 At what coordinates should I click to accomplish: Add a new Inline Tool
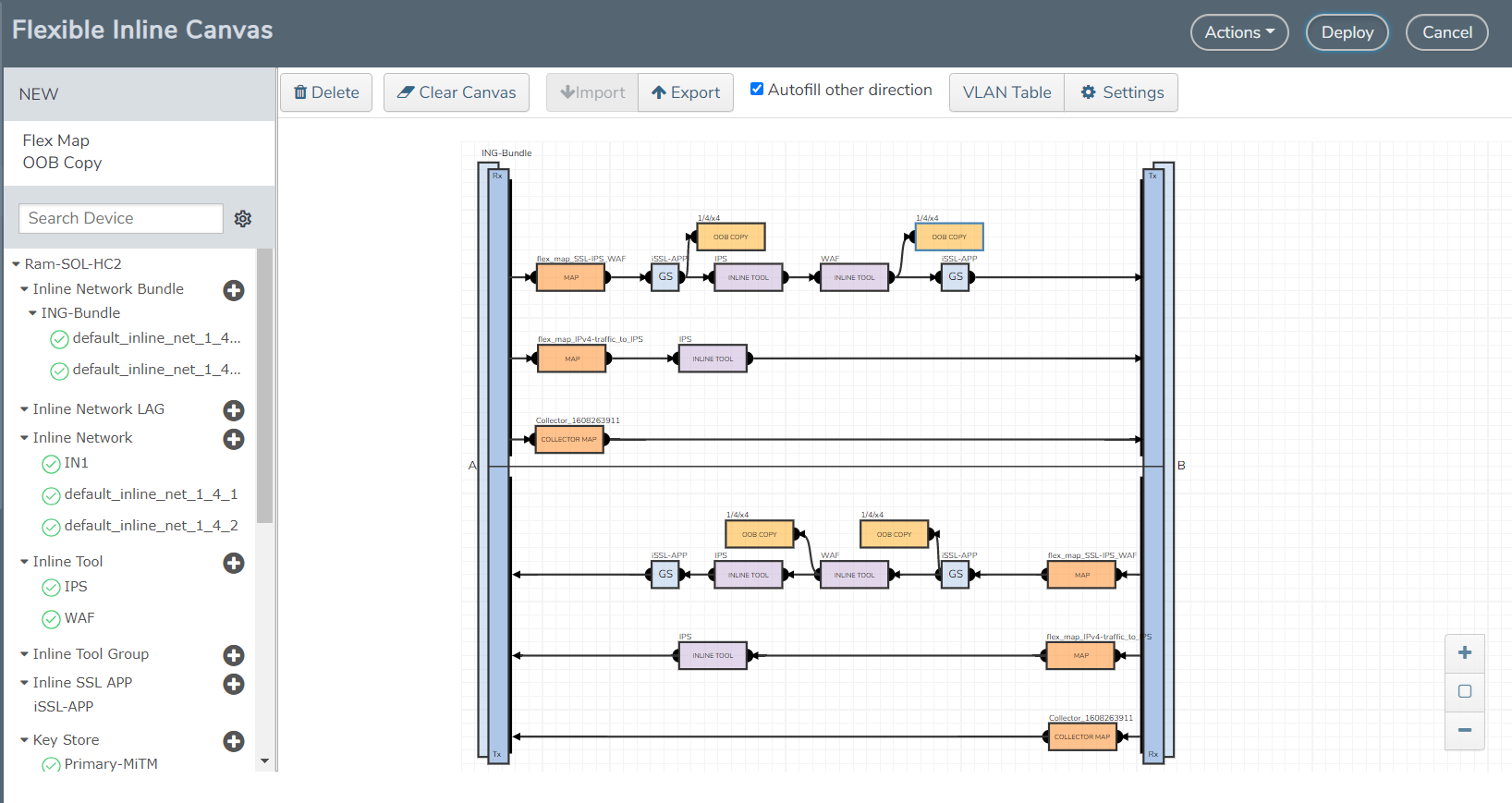coord(234,563)
